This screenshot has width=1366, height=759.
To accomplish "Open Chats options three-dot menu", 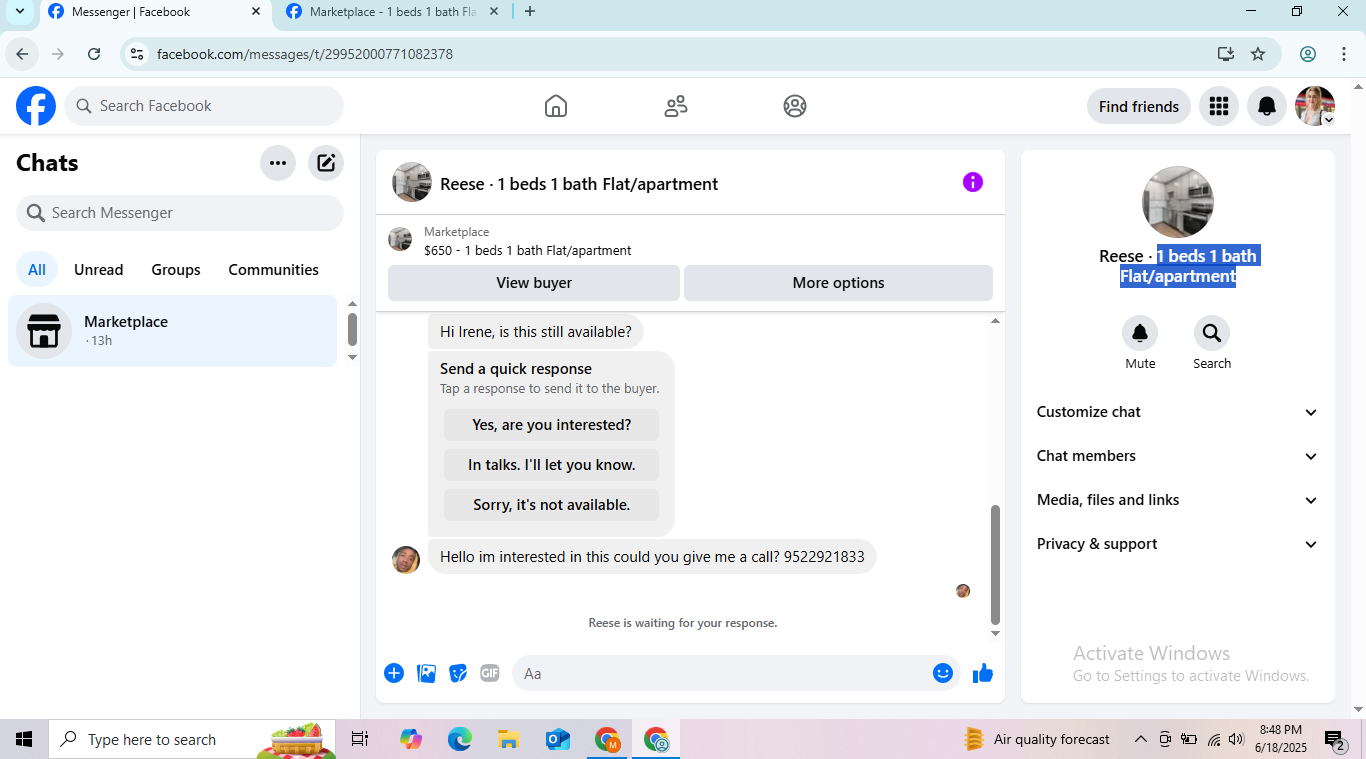I will tap(278, 163).
